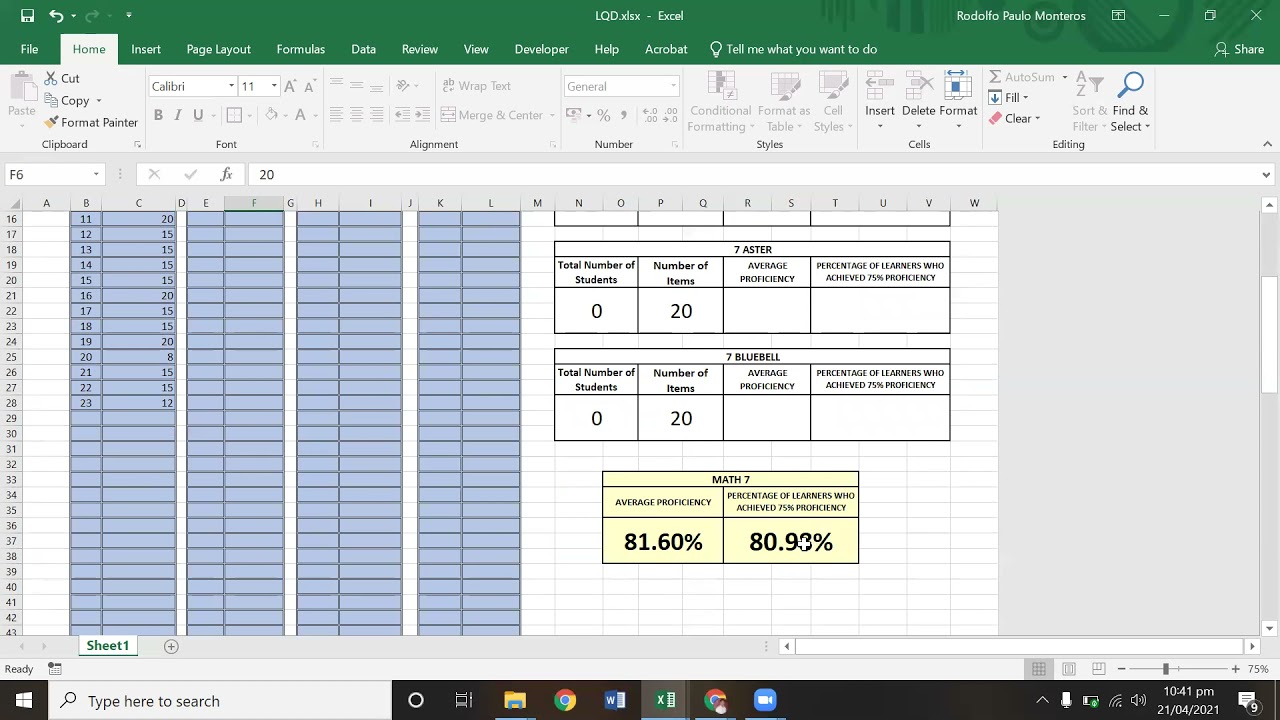
Task: Toggle Bold formatting
Action: (158, 115)
